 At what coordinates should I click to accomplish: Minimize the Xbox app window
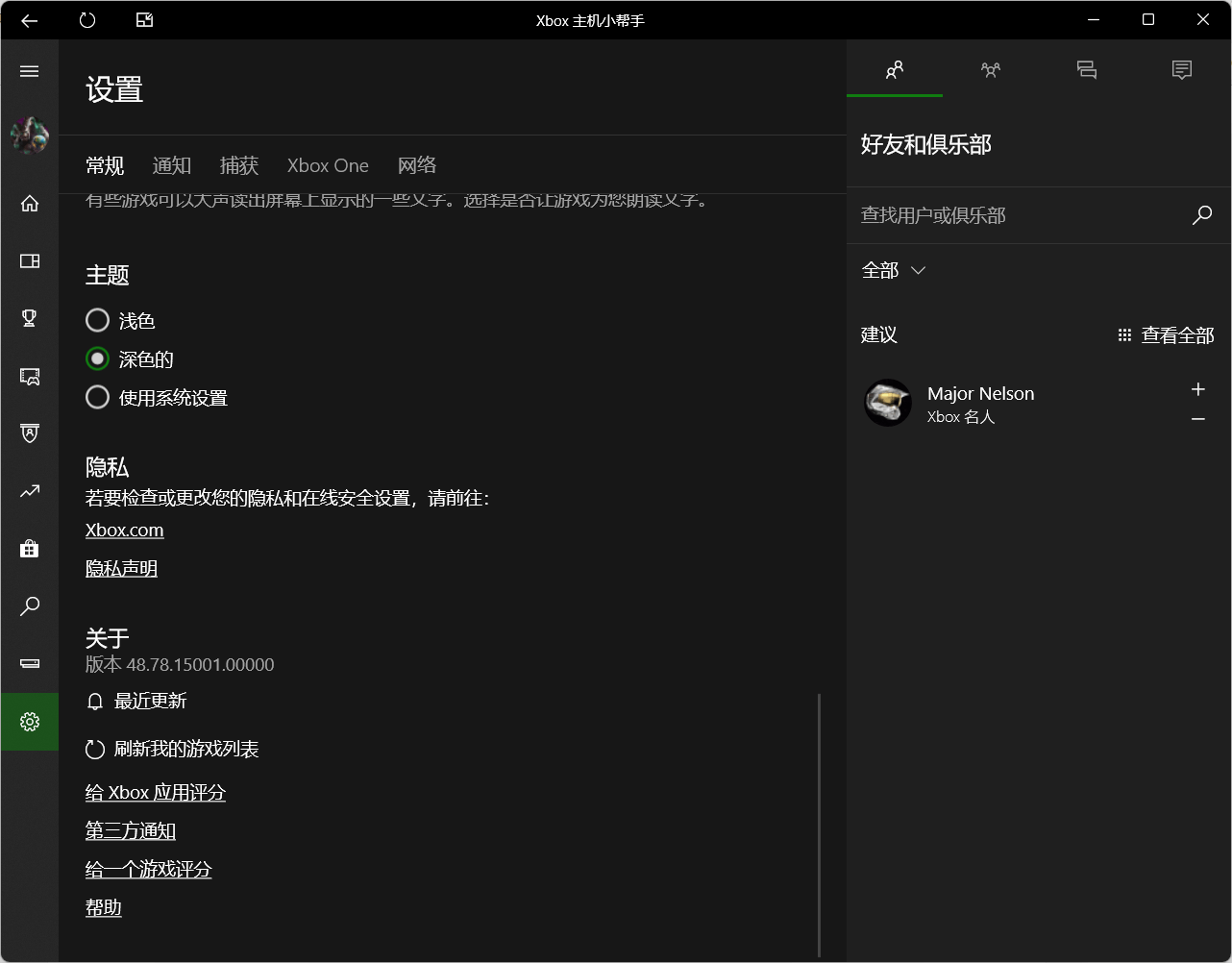1094,20
